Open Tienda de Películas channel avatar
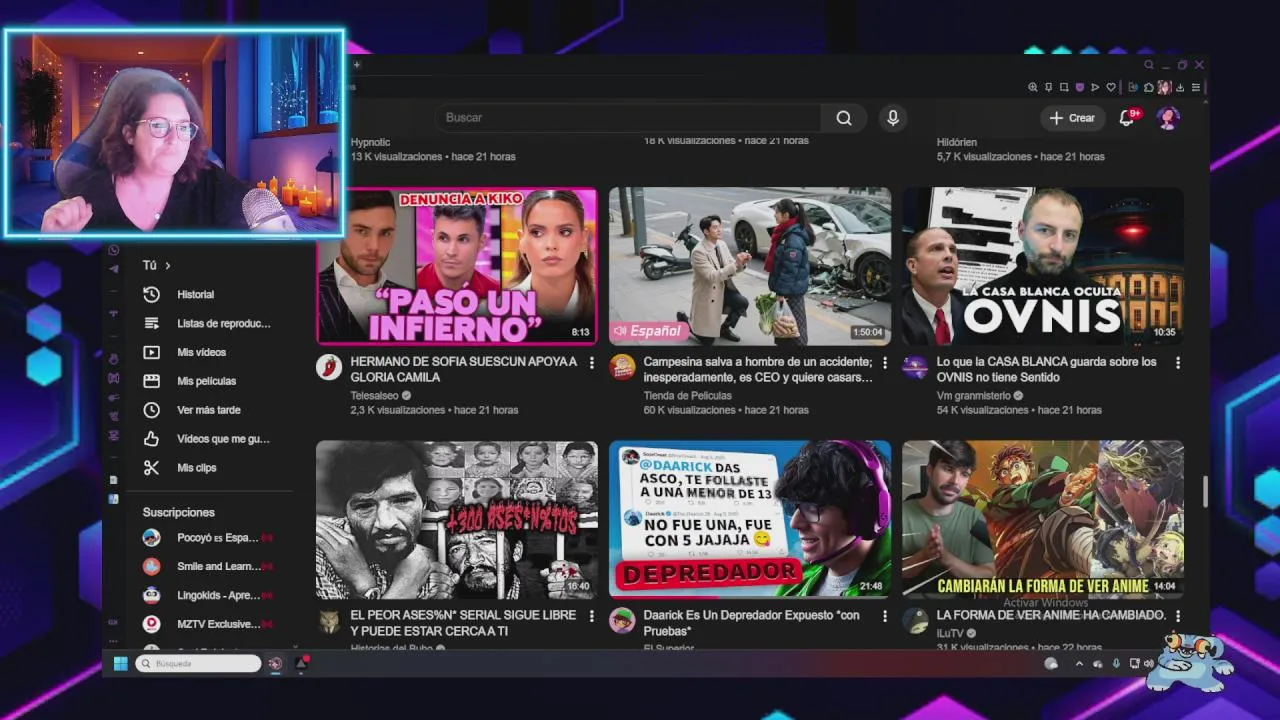Viewport: 1280px width, 720px height. coord(622,367)
